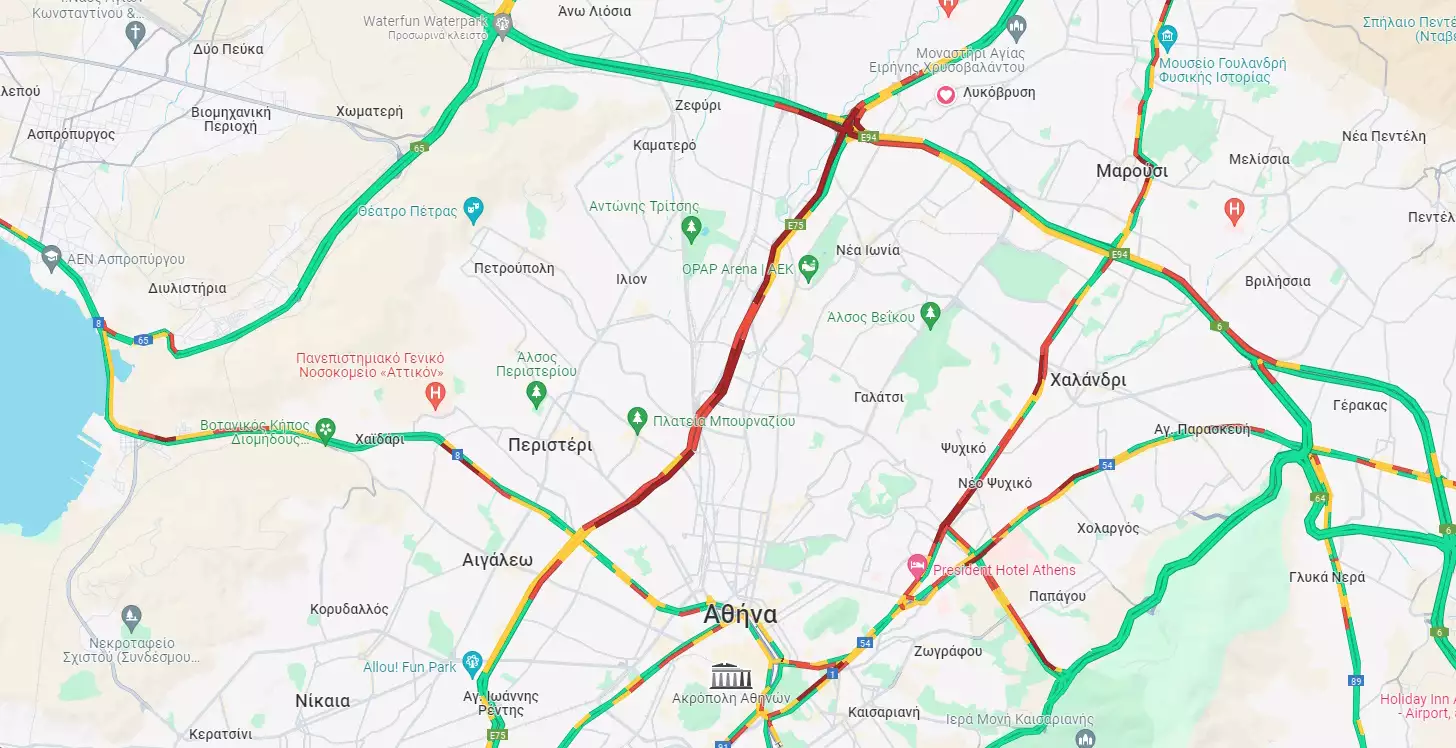Open the Diomidous Botanical Garden flower icon
This screenshot has width=1456, height=748.
(325, 430)
